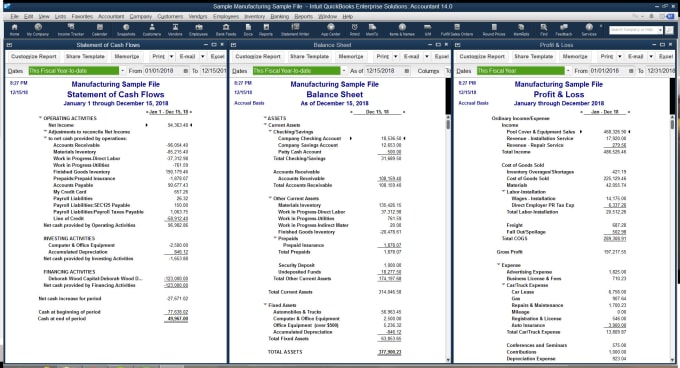The image size is (680, 368).
Task: Open the ItemRpts icon
Action: coord(521,29)
